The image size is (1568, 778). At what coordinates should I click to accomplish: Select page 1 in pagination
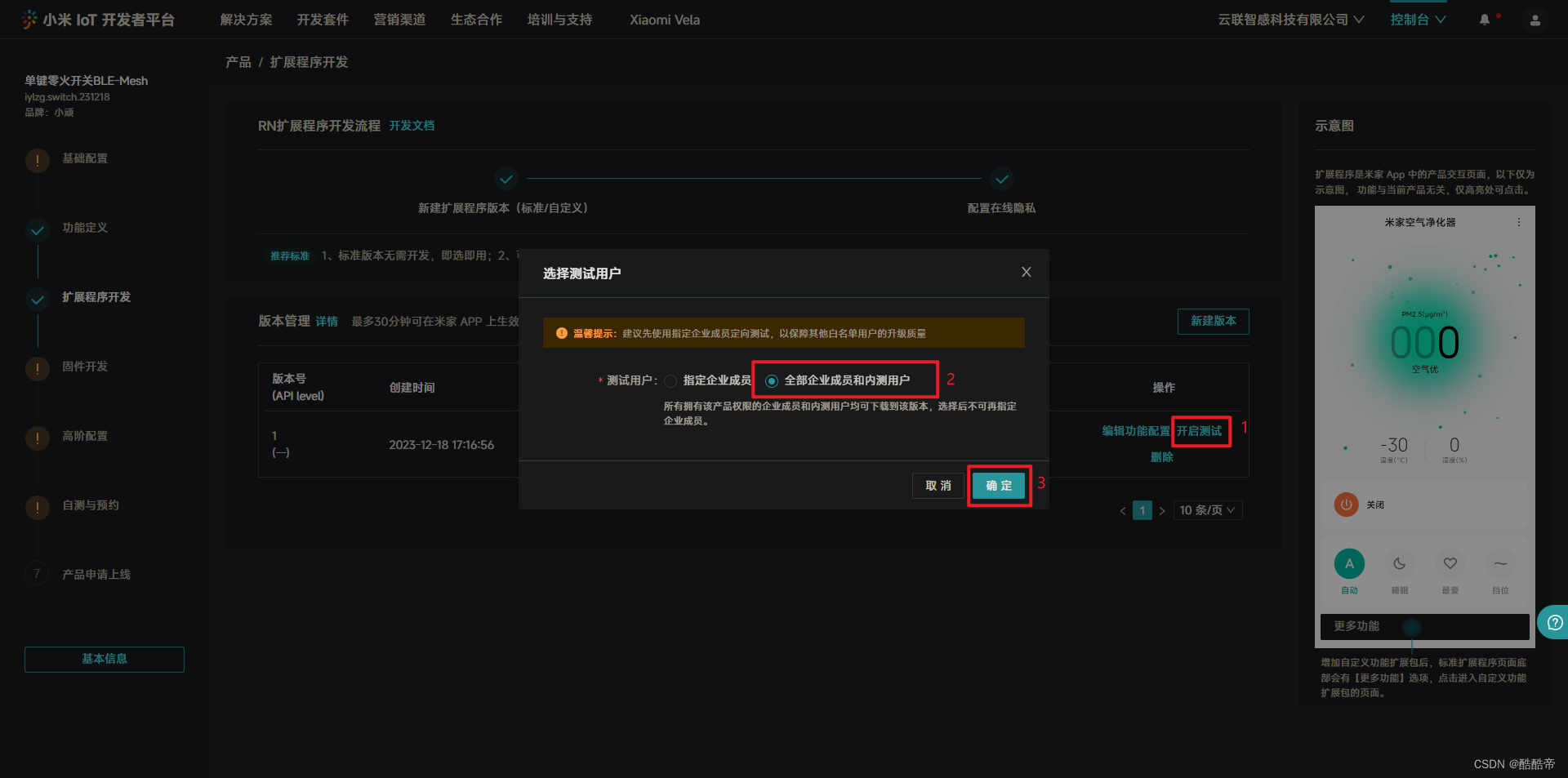coord(1143,511)
